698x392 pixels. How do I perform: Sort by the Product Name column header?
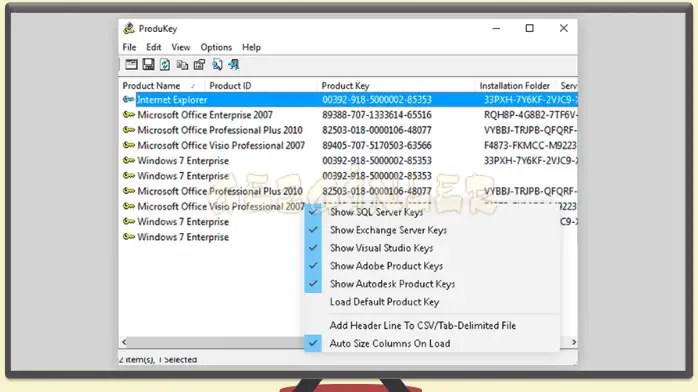click(162, 85)
